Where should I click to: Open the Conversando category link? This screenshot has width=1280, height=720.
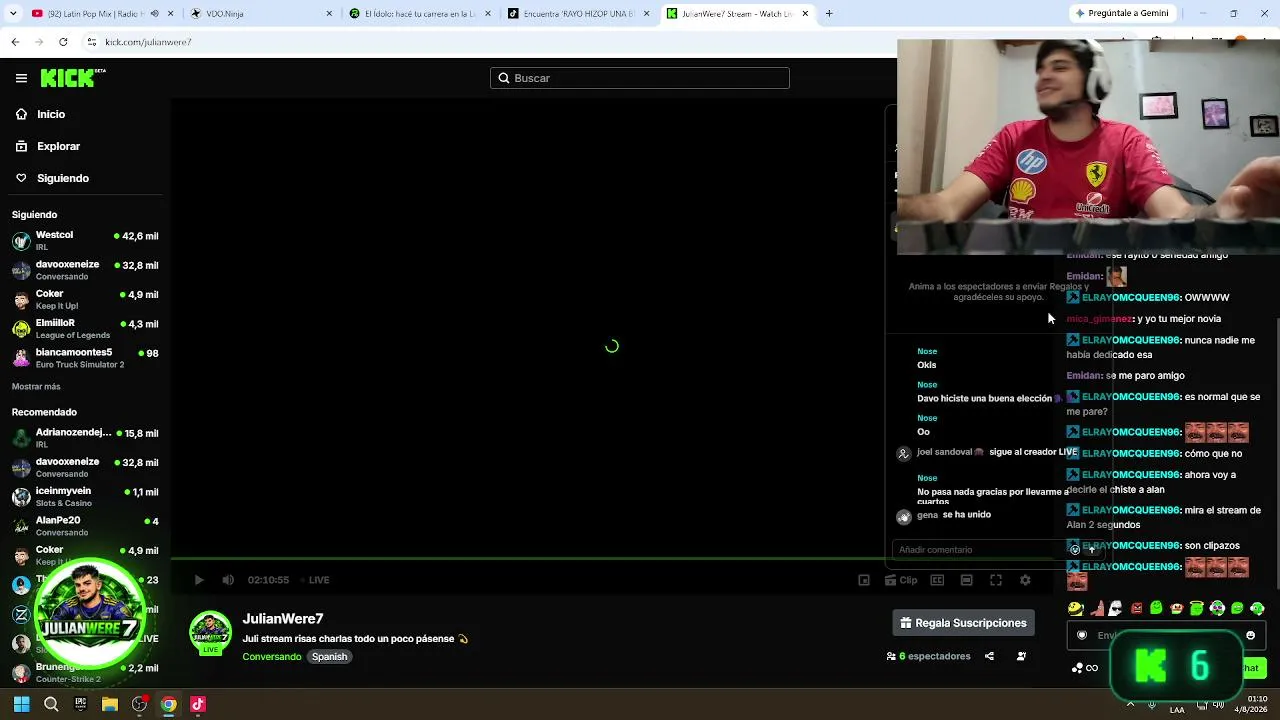pos(271,657)
